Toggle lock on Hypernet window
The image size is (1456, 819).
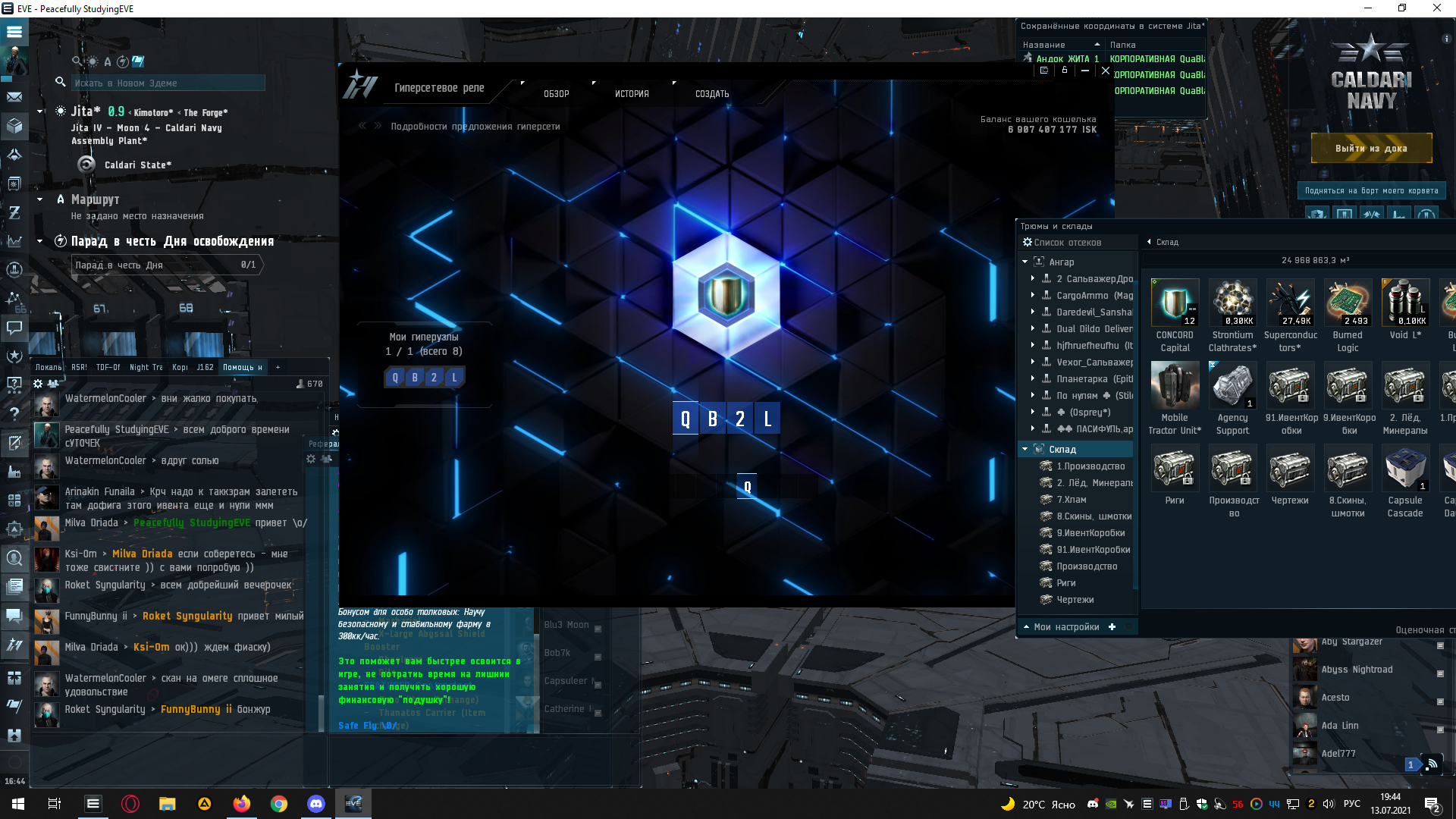(1065, 71)
